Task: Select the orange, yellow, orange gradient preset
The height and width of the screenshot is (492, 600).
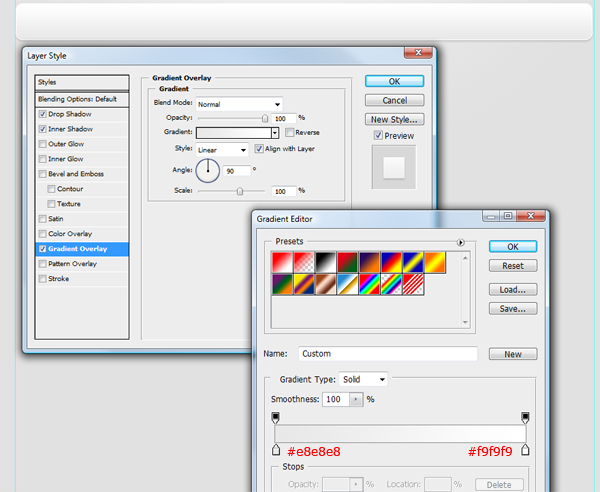Action: click(x=435, y=262)
